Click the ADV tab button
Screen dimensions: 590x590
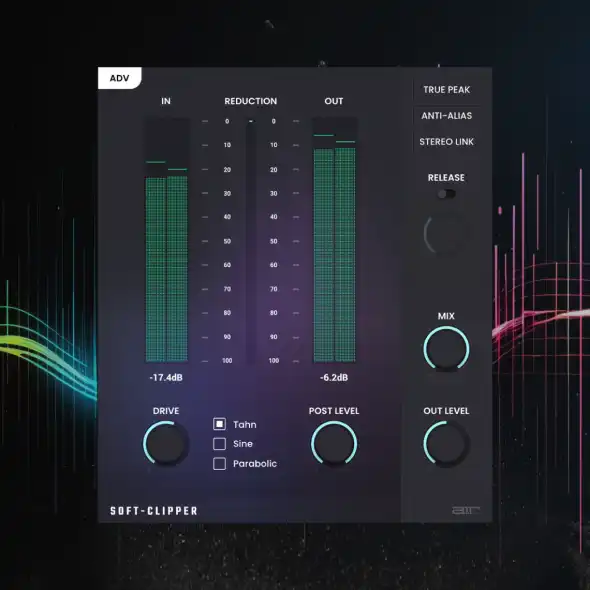120,78
